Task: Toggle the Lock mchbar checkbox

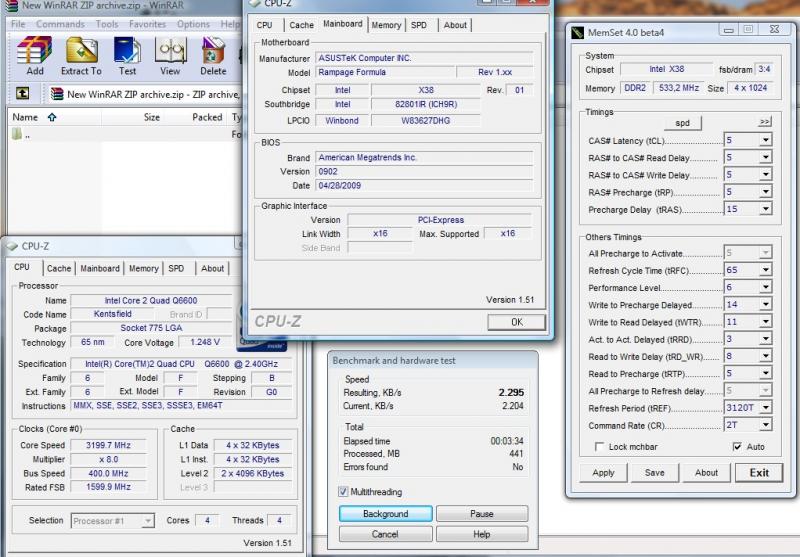Action: tap(599, 446)
